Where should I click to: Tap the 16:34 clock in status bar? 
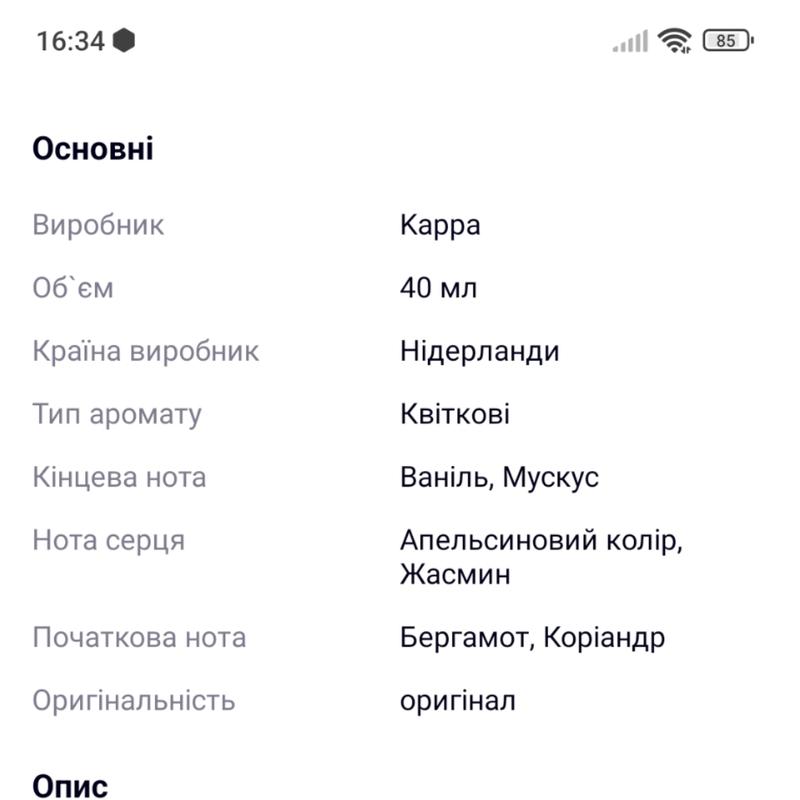coord(70,41)
